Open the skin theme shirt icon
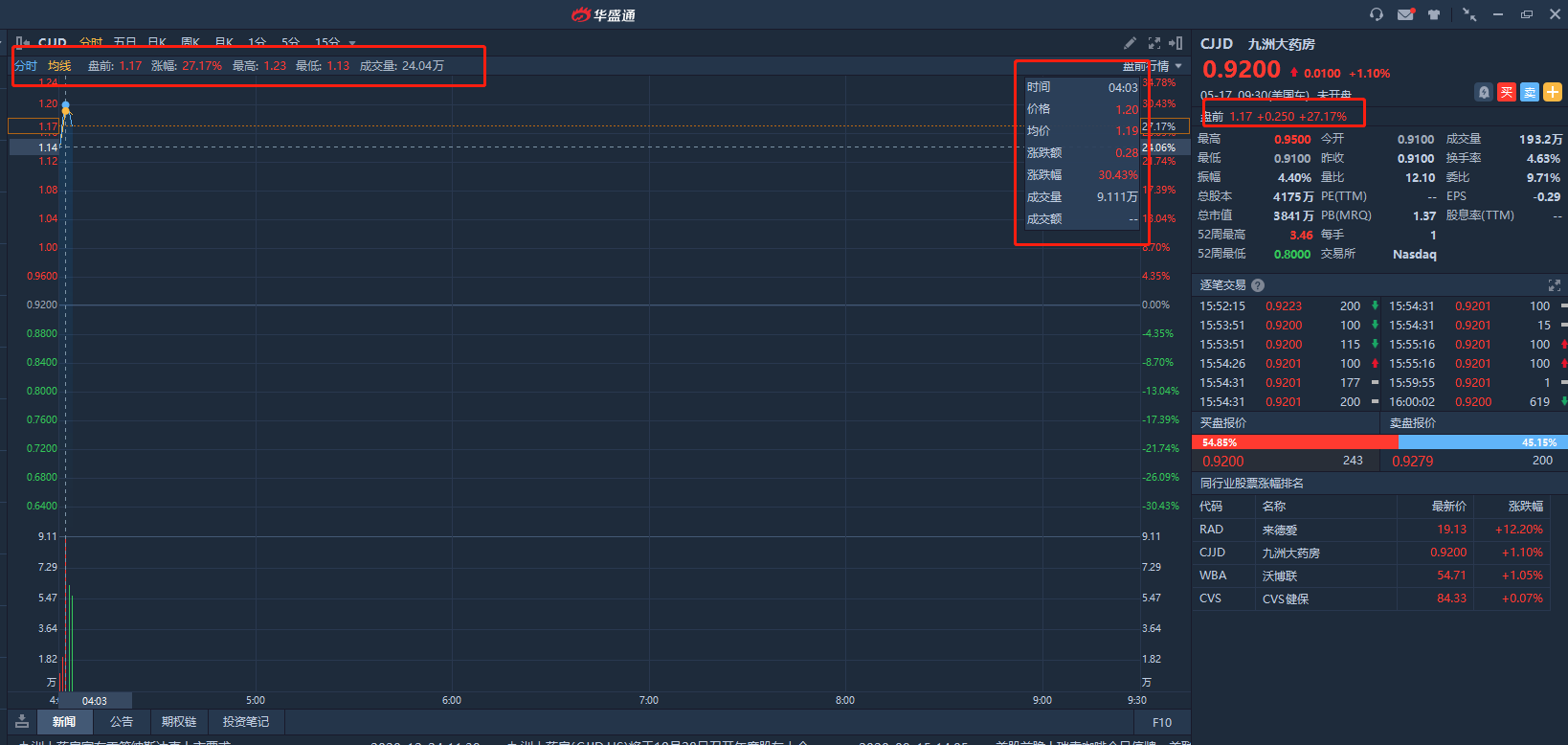 click(x=1434, y=14)
